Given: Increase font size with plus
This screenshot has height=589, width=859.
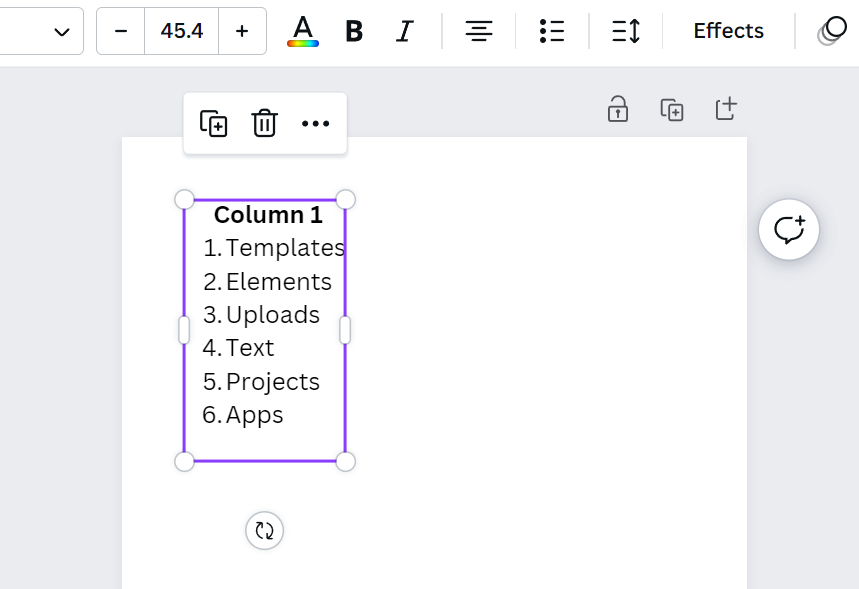Looking at the screenshot, I should coord(242,31).
